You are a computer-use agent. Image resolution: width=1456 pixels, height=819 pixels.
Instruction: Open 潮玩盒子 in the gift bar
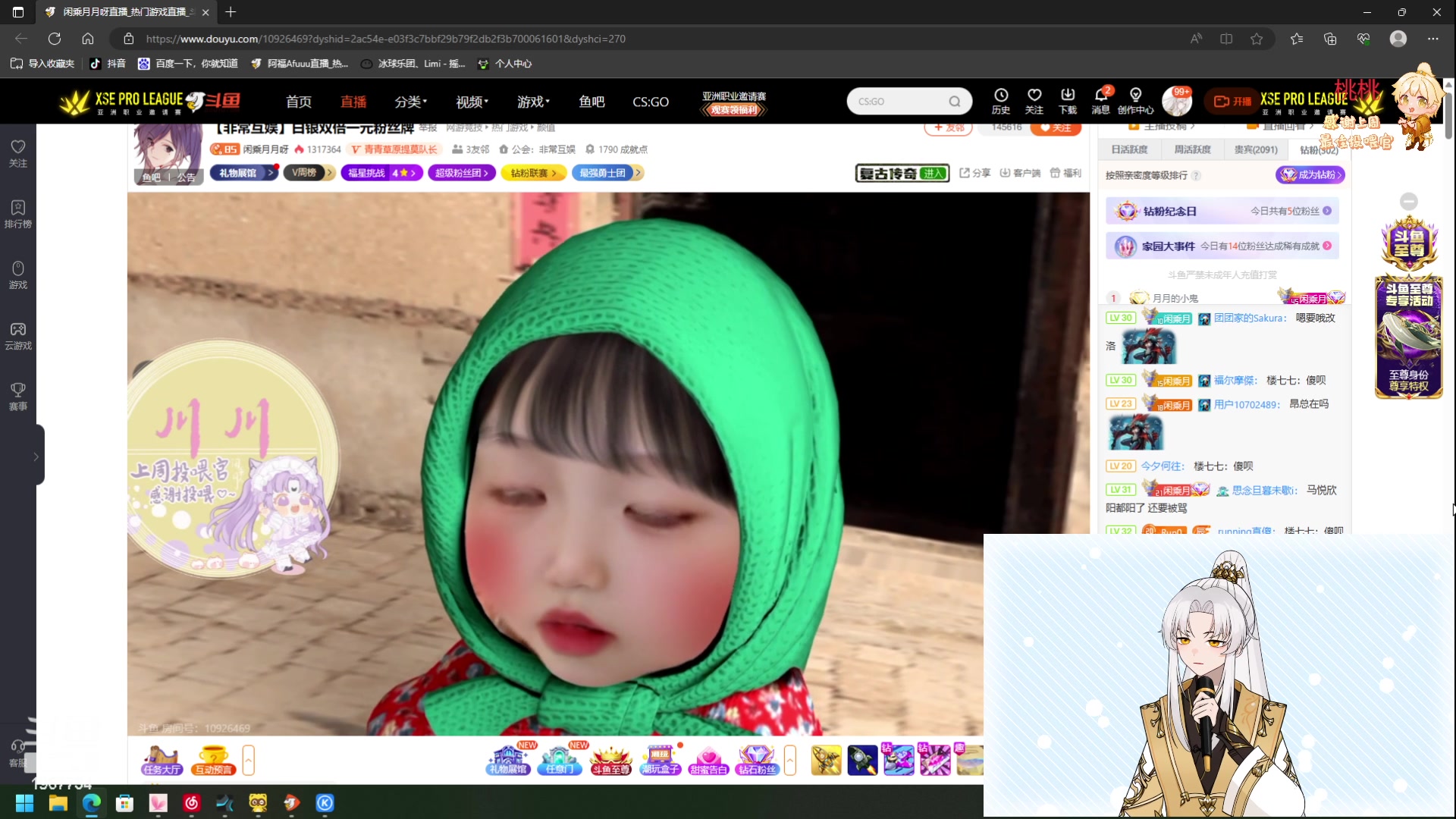tap(661, 760)
